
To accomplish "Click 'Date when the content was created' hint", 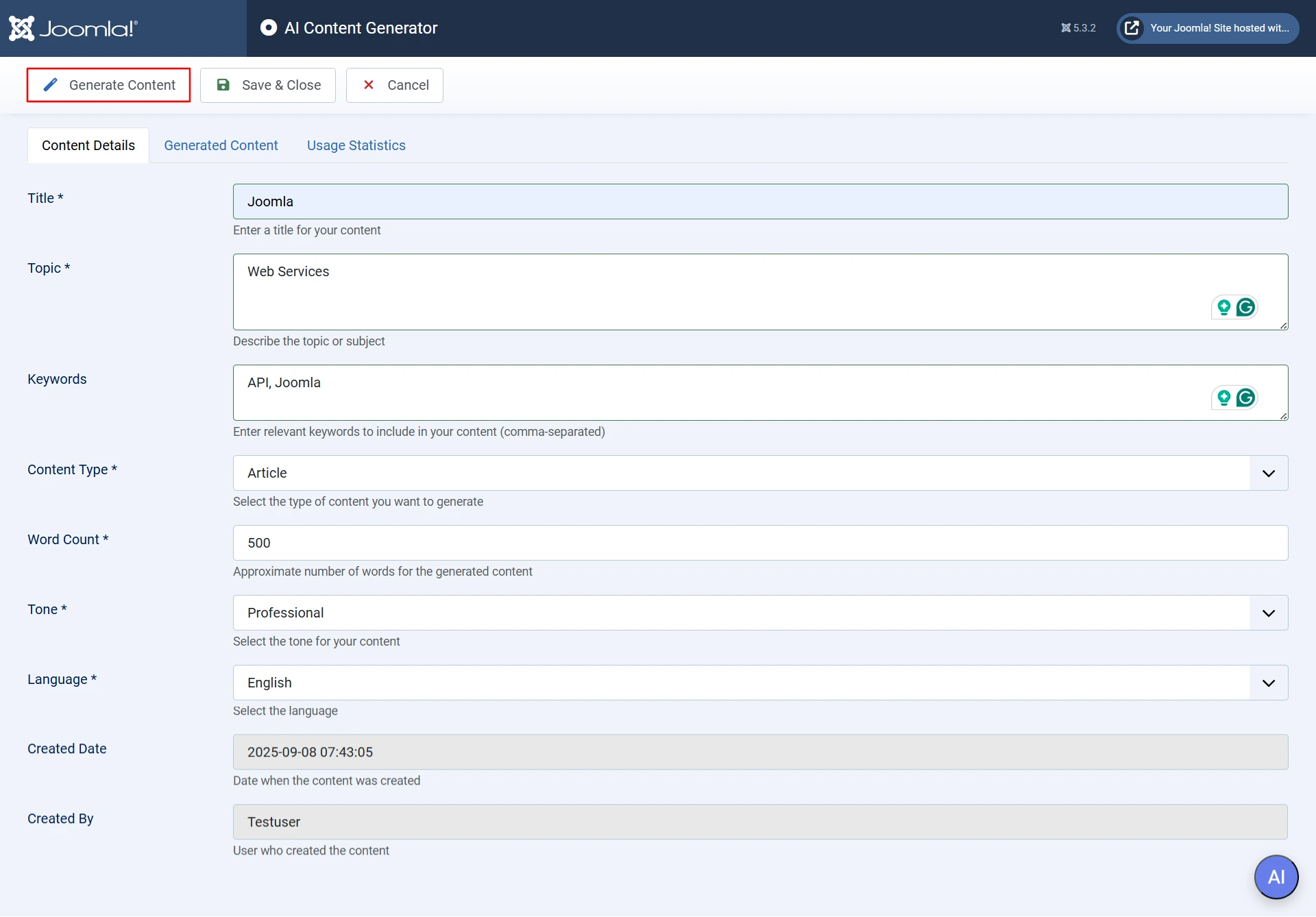I will tap(326, 781).
